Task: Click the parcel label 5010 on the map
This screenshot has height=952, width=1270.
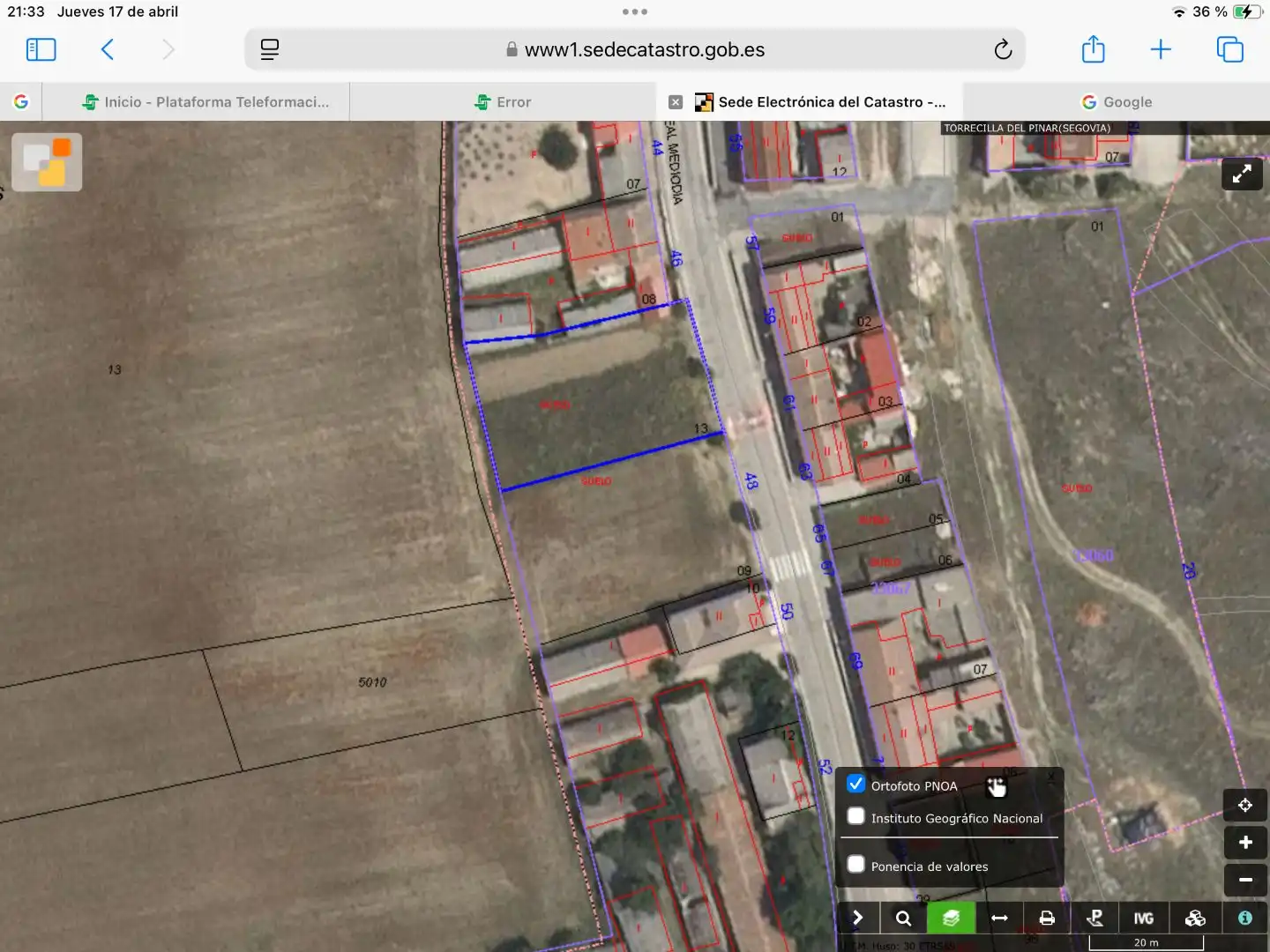Action: point(372,682)
